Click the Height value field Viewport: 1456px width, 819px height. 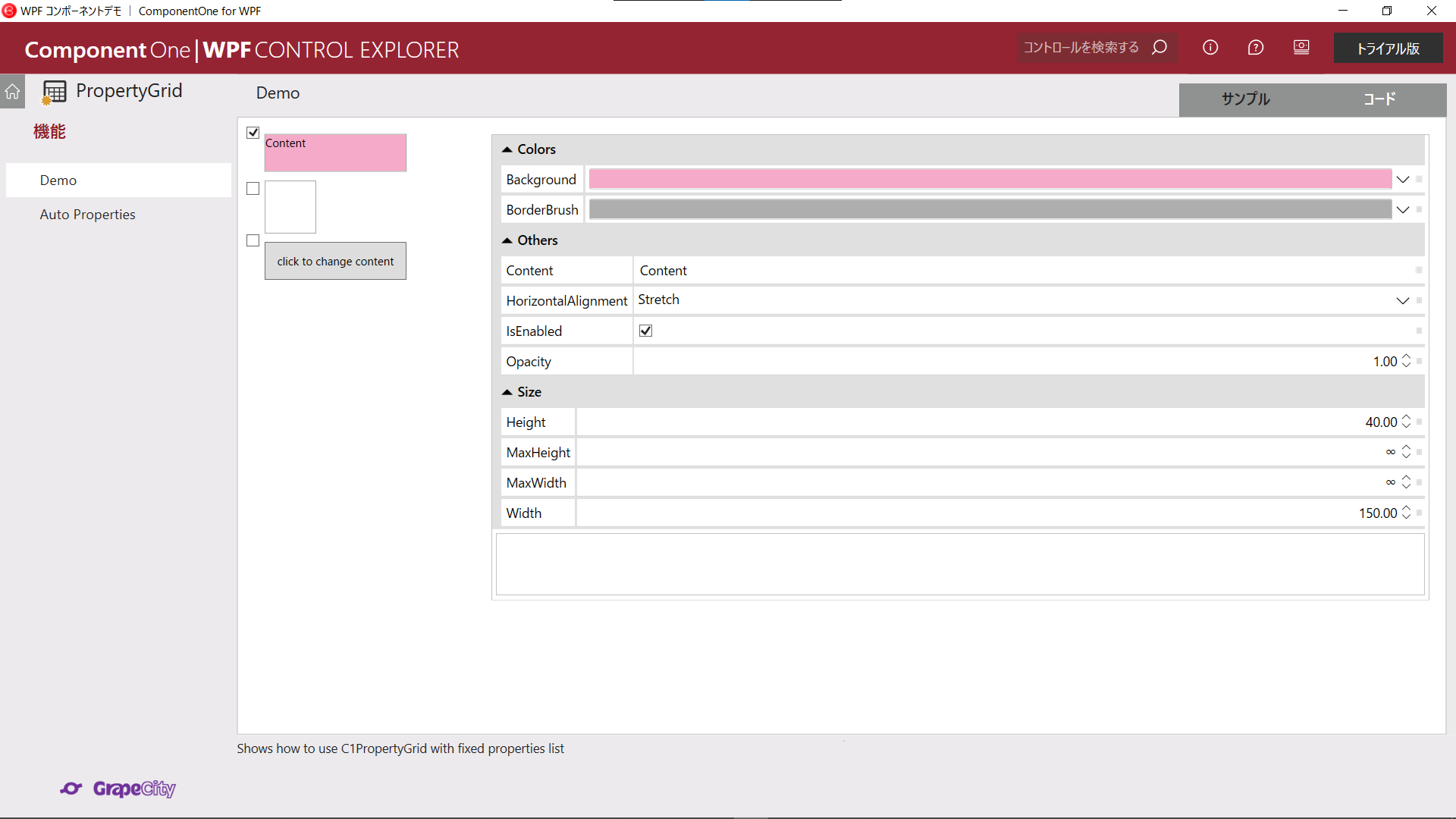987,422
